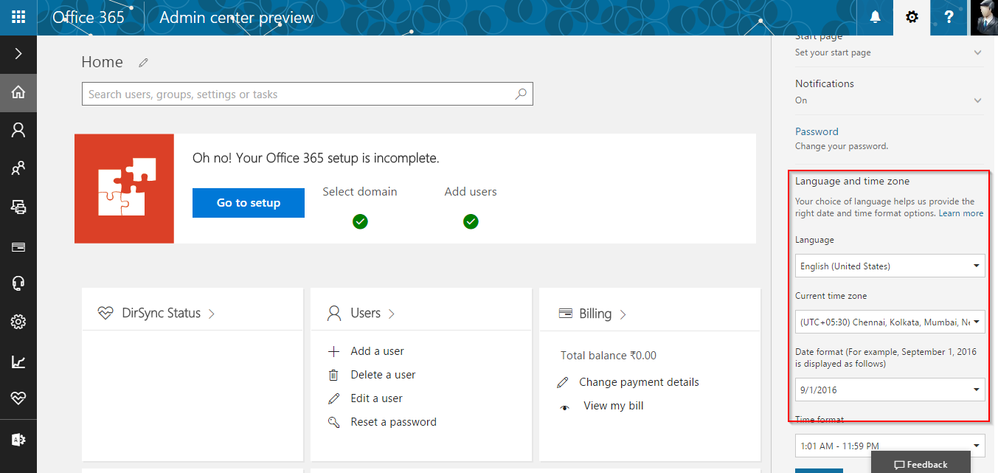This screenshot has width=998, height=473.
Task: Click the Select domain green checkmark
Action: tap(360, 222)
